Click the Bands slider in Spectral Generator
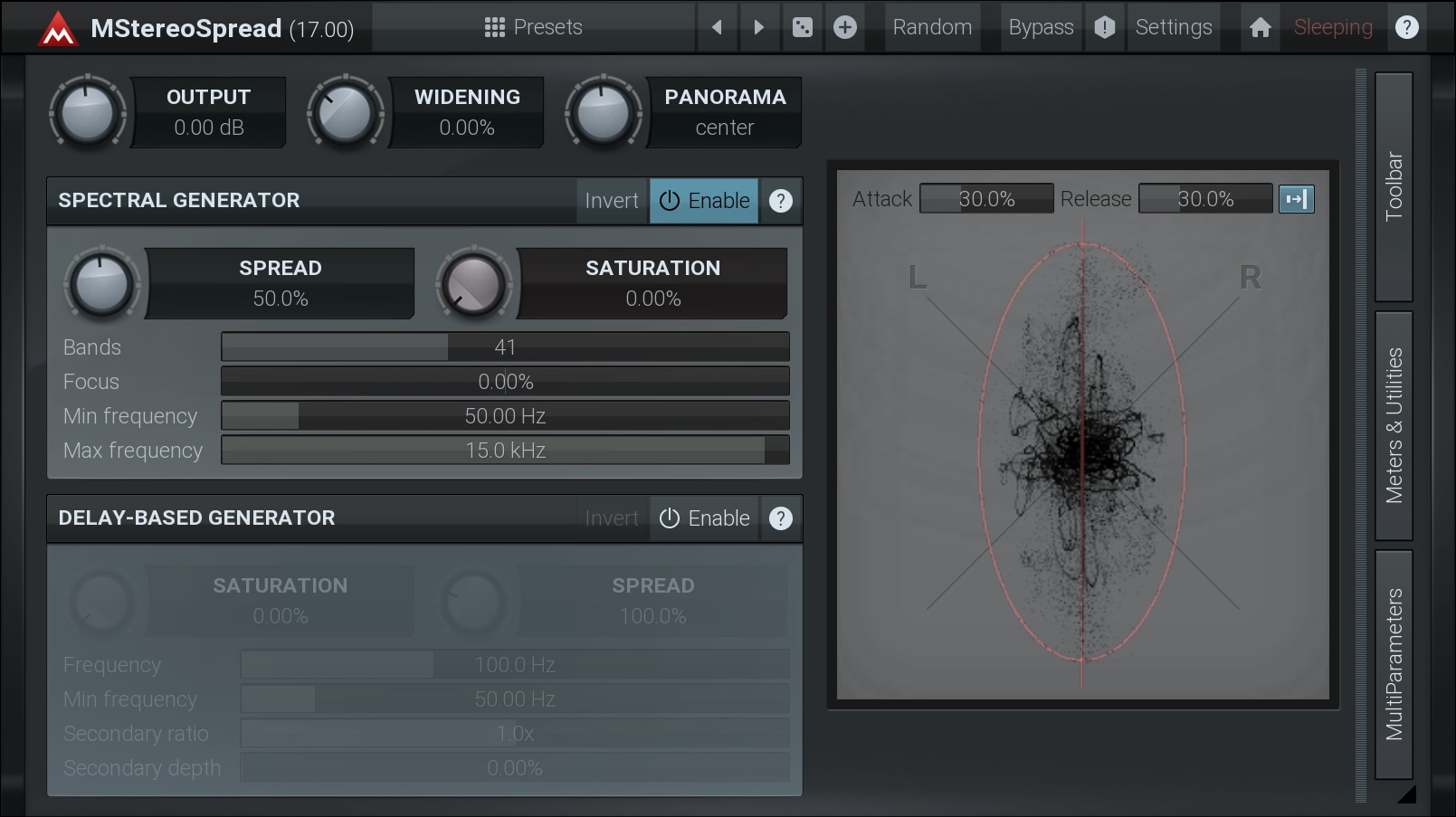The image size is (1456, 817). [x=505, y=347]
